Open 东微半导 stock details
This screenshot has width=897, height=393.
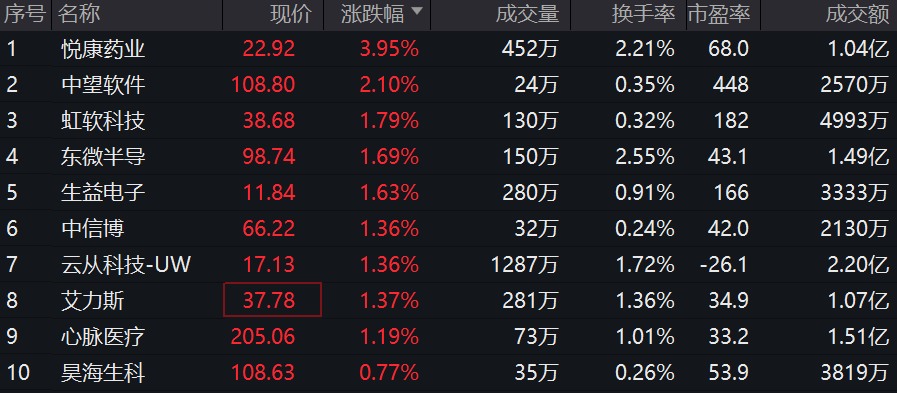point(104,157)
